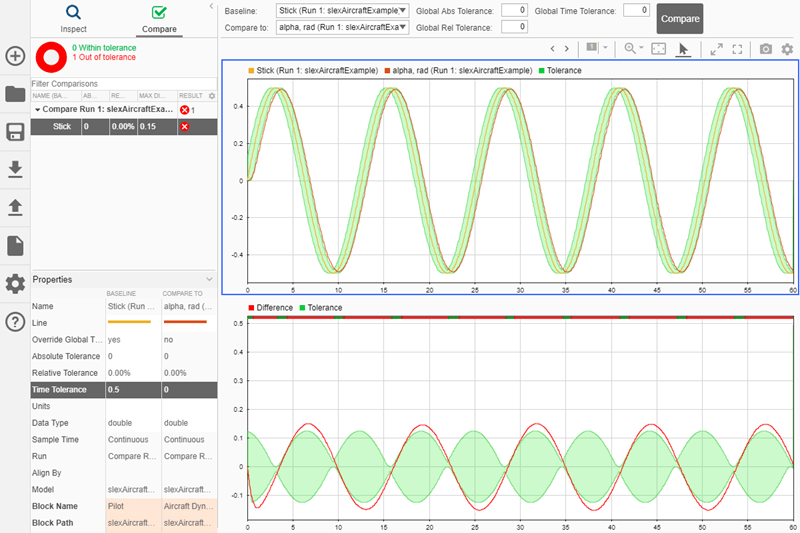
Task: Open a saved session via folder icon
Action: 15,95
